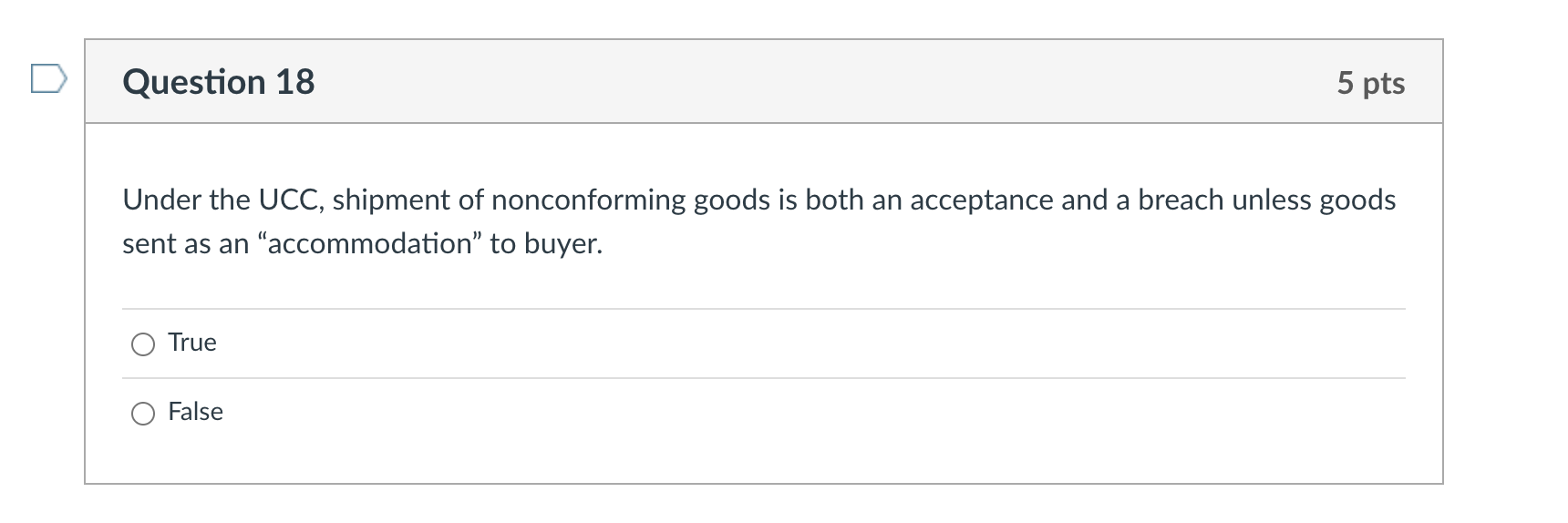
Task: Select the True radio button
Action: [143, 344]
